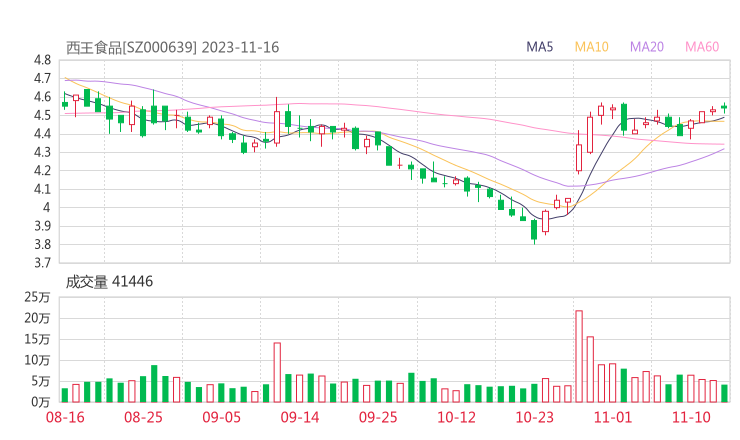Image resolution: width=740 pixels, height=440 pixels.
Task: Click the MA60 legend label
Action: click(x=702, y=47)
